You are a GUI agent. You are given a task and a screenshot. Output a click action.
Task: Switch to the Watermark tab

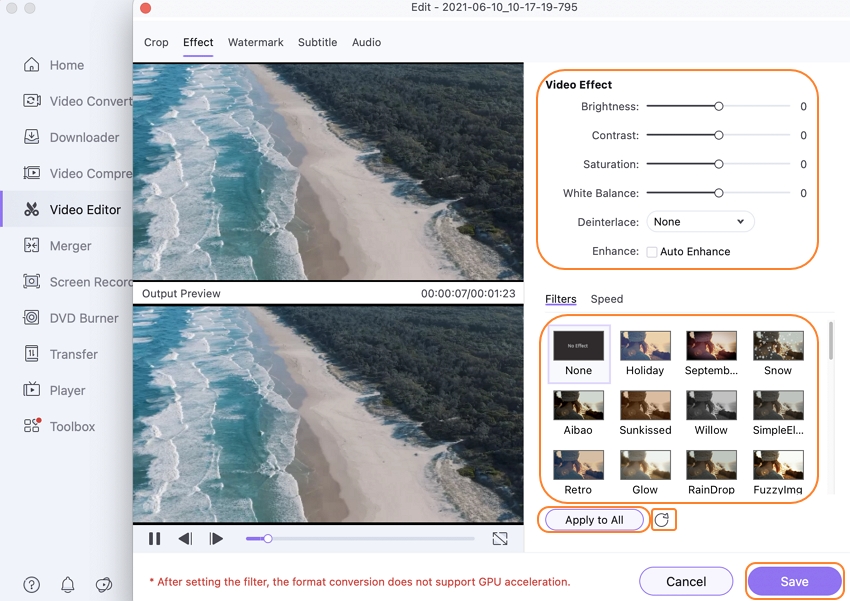pyautogui.click(x=255, y=42)
